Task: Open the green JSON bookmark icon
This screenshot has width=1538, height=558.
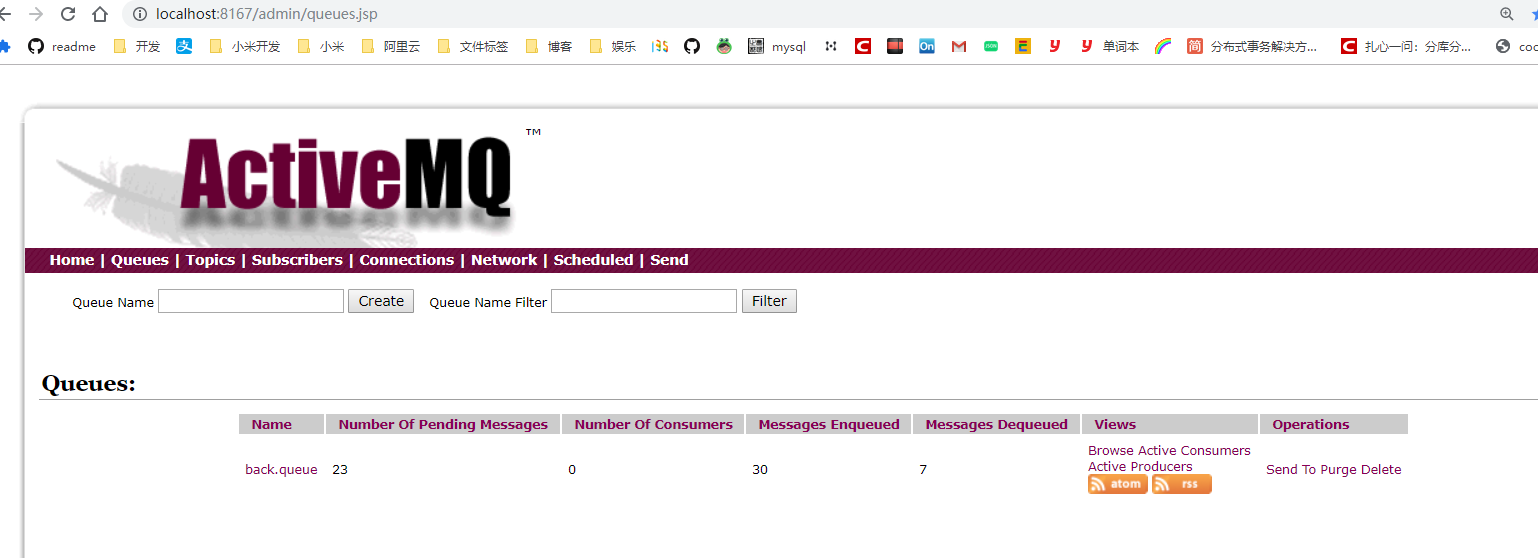Action: (991, 46)
